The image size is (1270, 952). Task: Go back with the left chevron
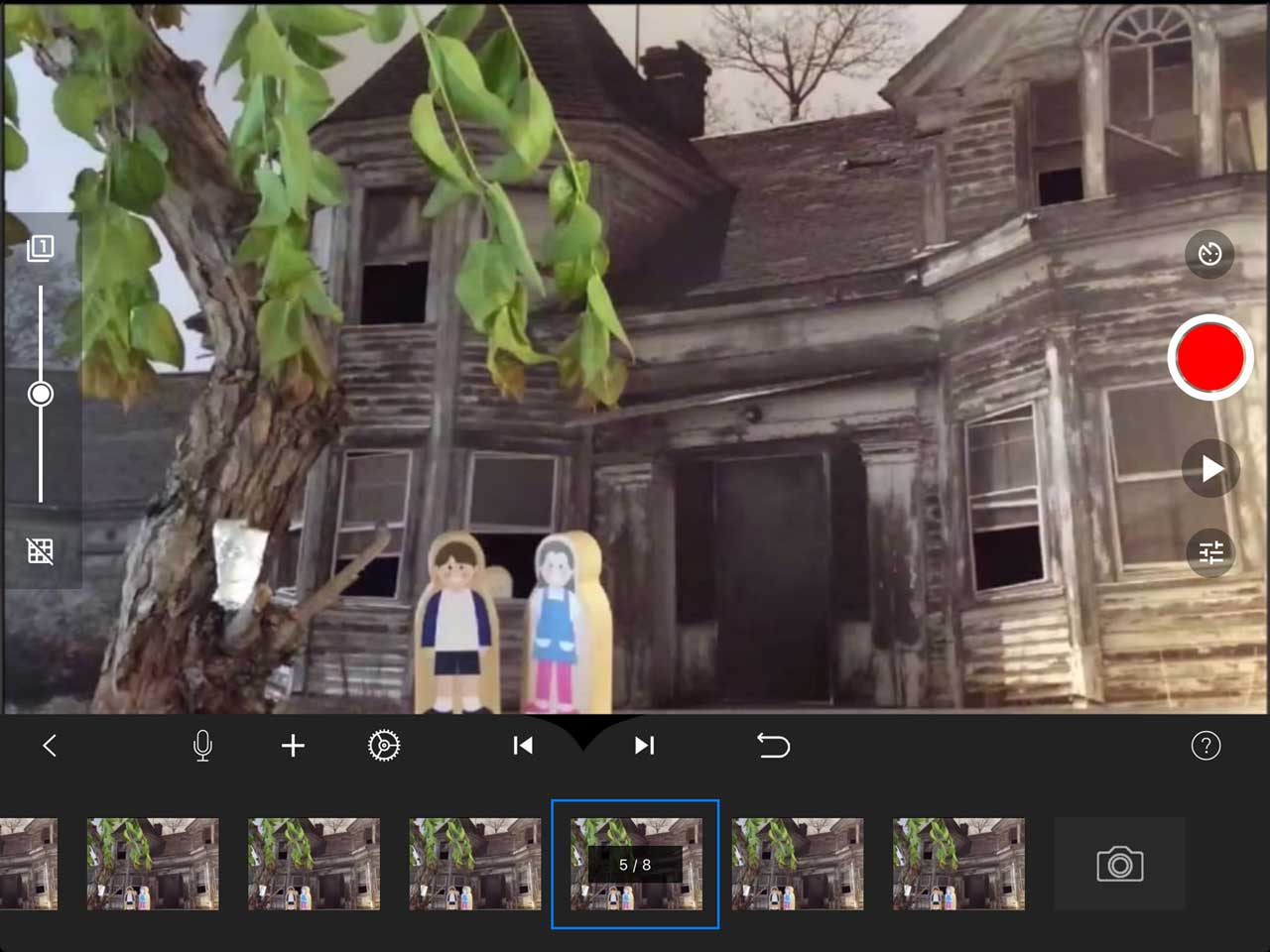click(x=50, y=746)
